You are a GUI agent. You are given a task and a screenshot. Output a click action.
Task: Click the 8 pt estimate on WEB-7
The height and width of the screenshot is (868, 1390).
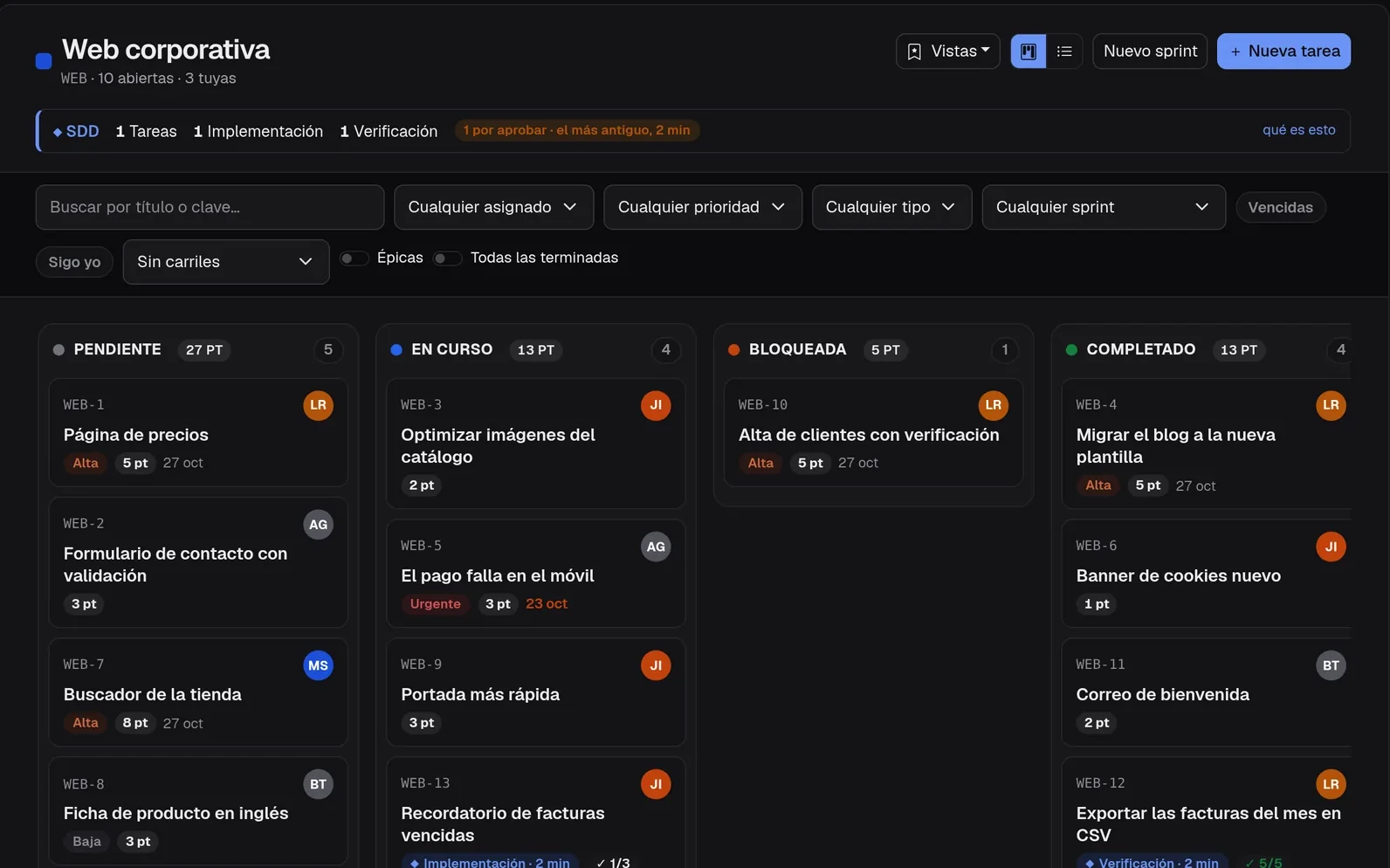click(x=134, y=723)
